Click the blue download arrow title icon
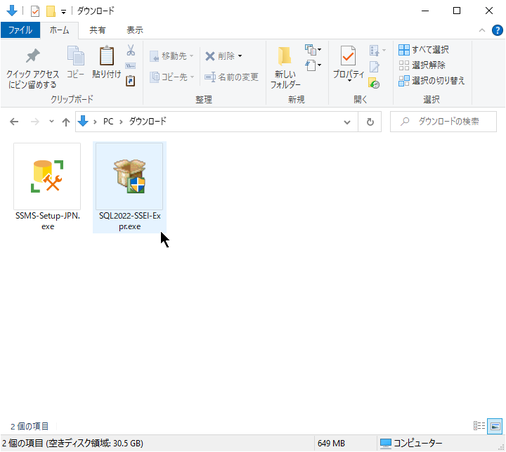This screenshot has width=506, height=452. pyautogui.click(x=12, y=10)
